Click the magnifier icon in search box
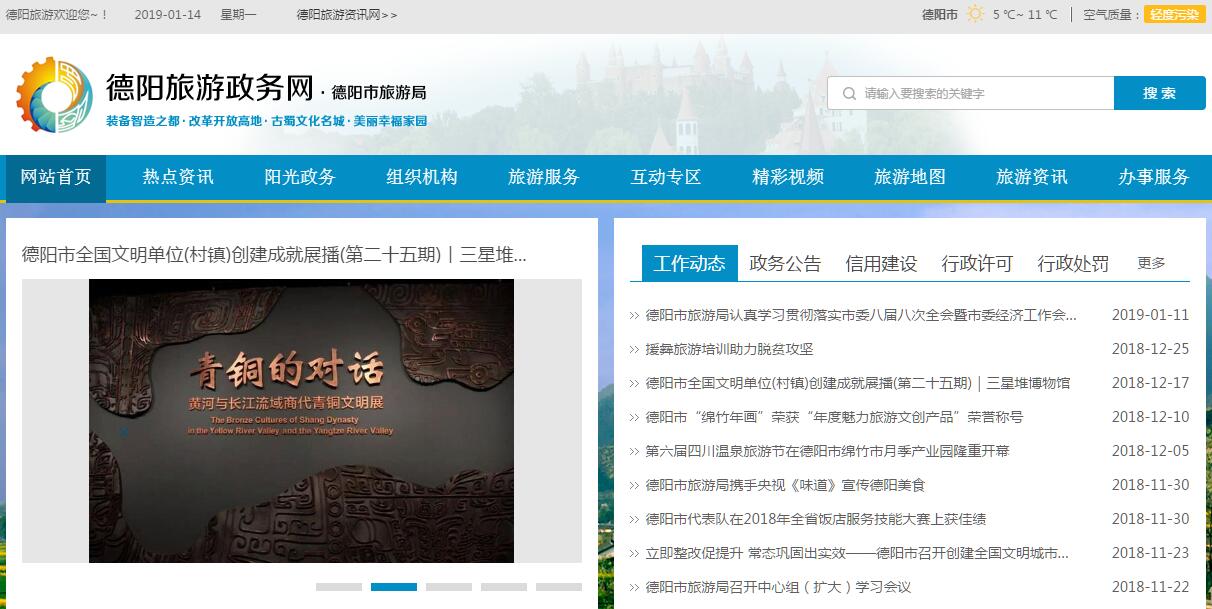This screenshot has width=1212, height=609. [x=849, y=93]
